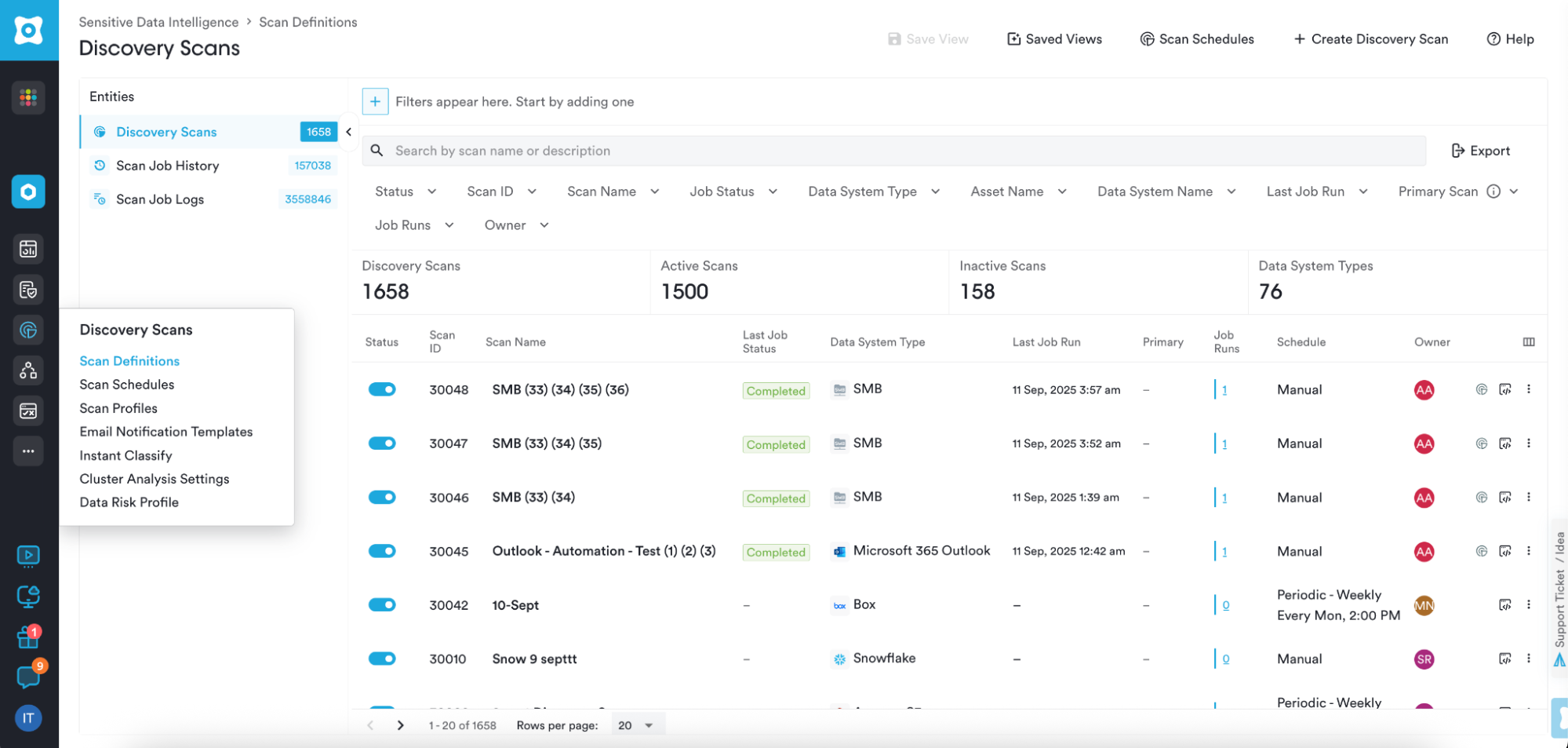Click the edit icon for 10-Sept scan row
This screenshot has height=748, width=1568.
(1505, 605)
